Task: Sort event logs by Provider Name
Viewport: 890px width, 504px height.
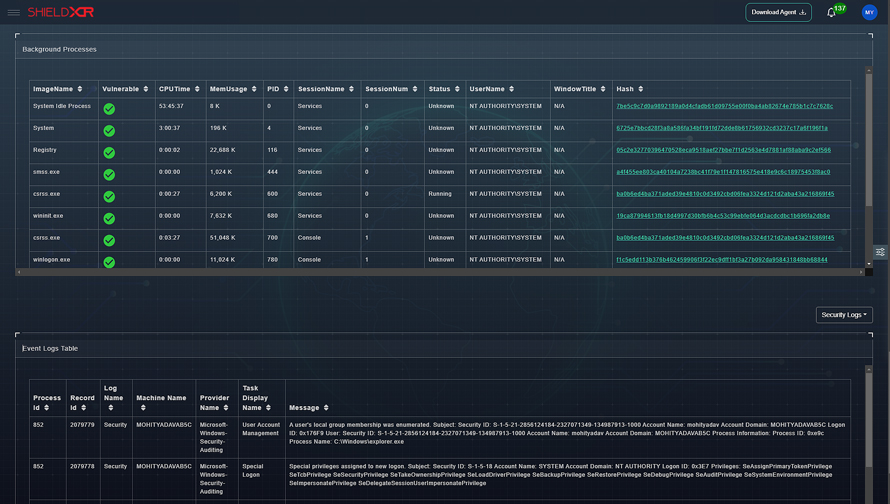Action: point(226,408)
